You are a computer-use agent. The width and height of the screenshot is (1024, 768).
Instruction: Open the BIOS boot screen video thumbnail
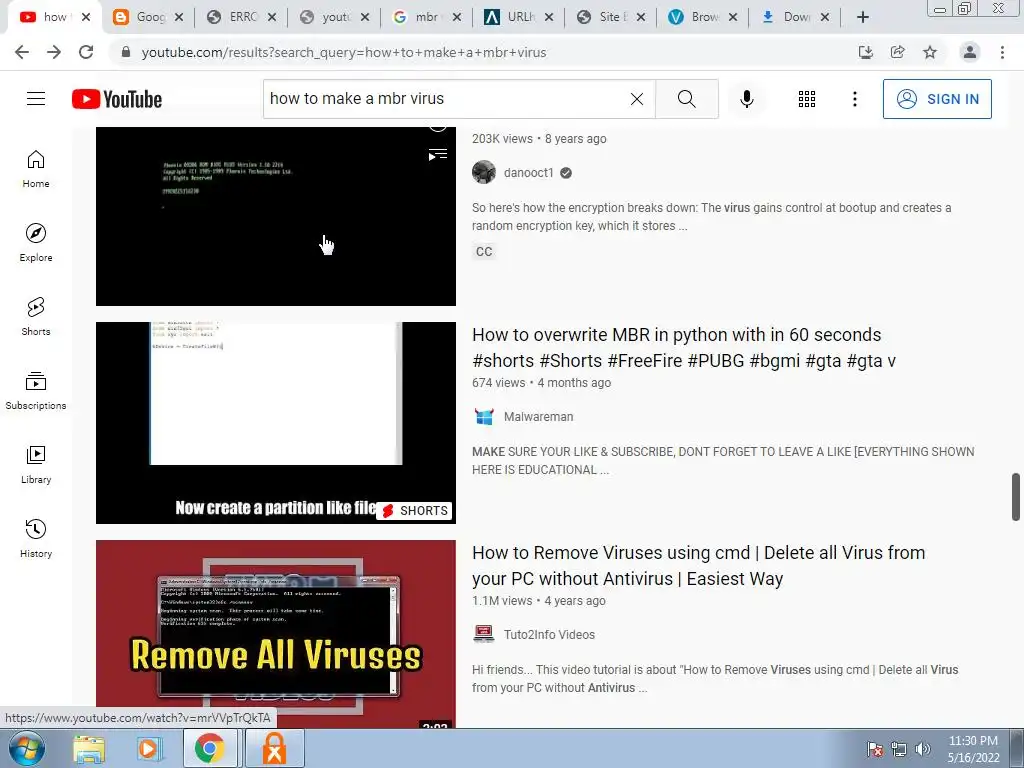click(x=276, y=216)
